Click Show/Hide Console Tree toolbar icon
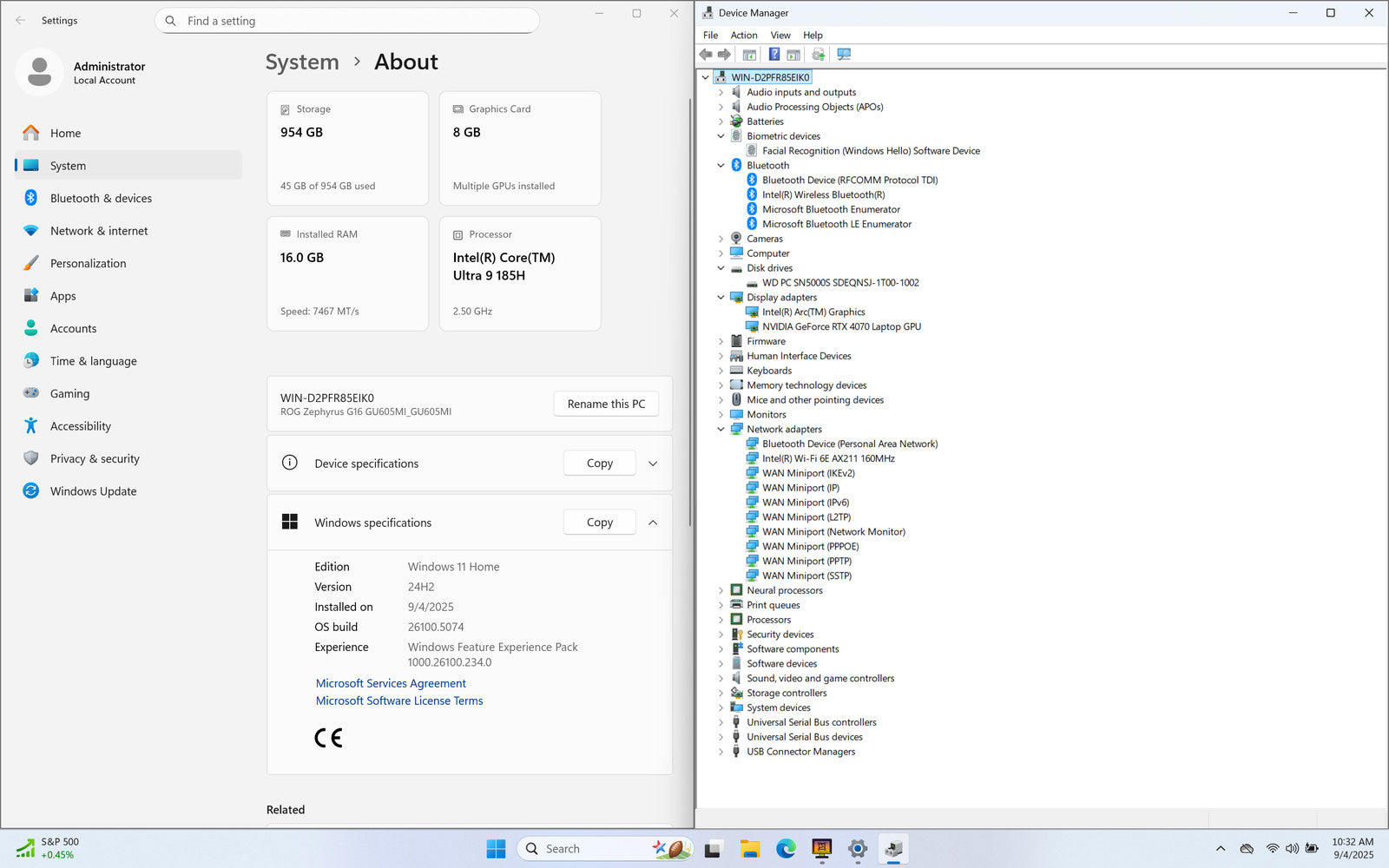This screenshot has height=868, width=1389. [749, 55]
